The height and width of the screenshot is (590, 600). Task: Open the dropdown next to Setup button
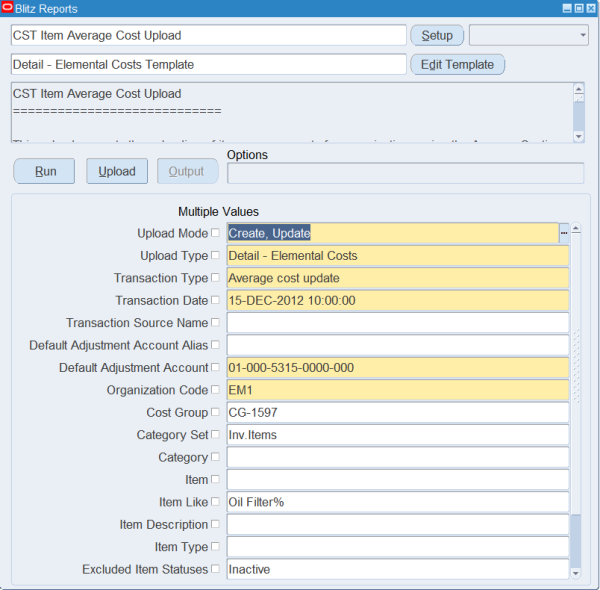pyautogui.click(x=529, y=36)
